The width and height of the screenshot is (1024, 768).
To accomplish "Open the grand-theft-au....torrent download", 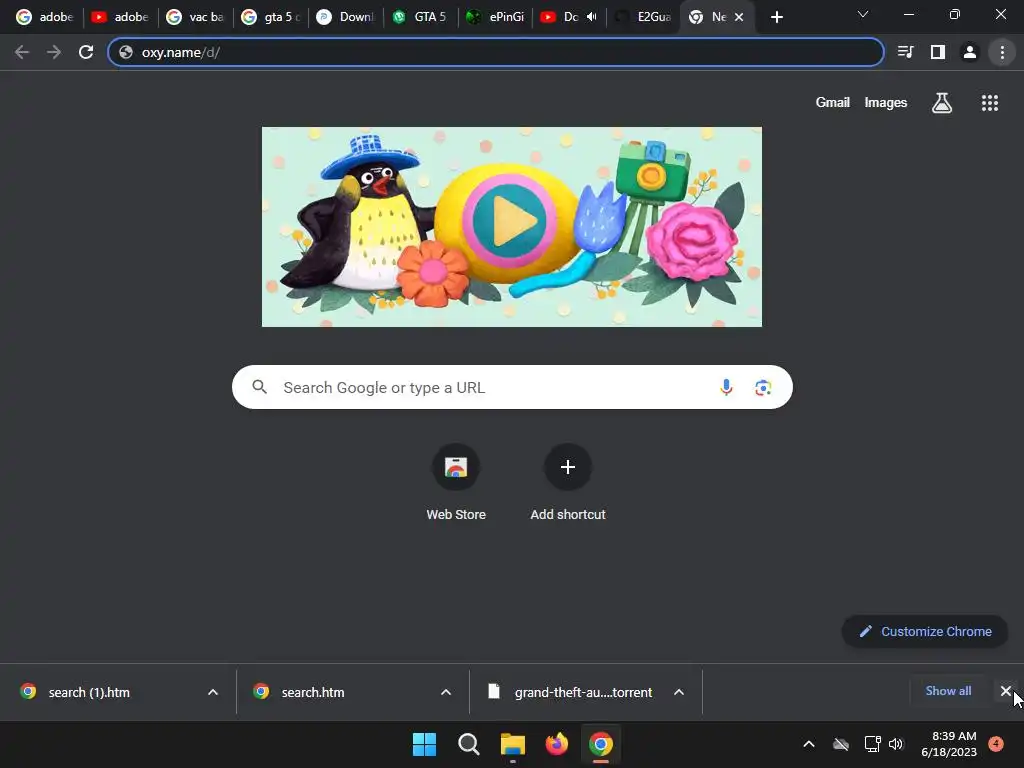I will coord(583,692).
